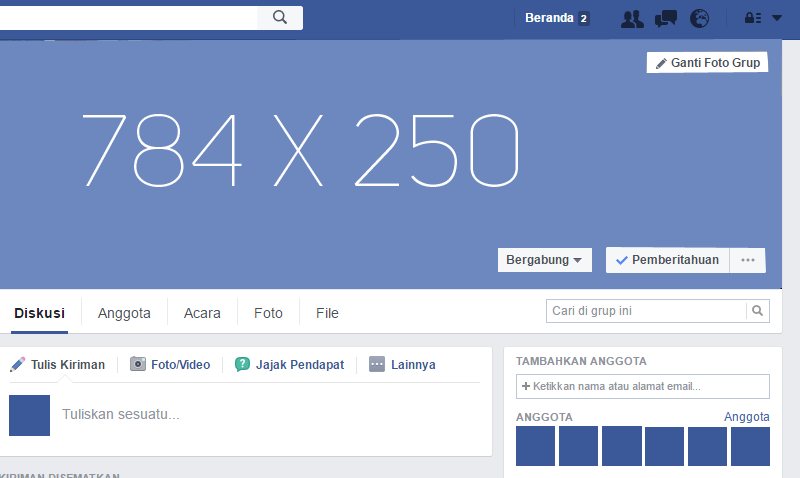800x478 pixels.
Task: Click the composer profile picture
Action: click(x=30, y=415)
